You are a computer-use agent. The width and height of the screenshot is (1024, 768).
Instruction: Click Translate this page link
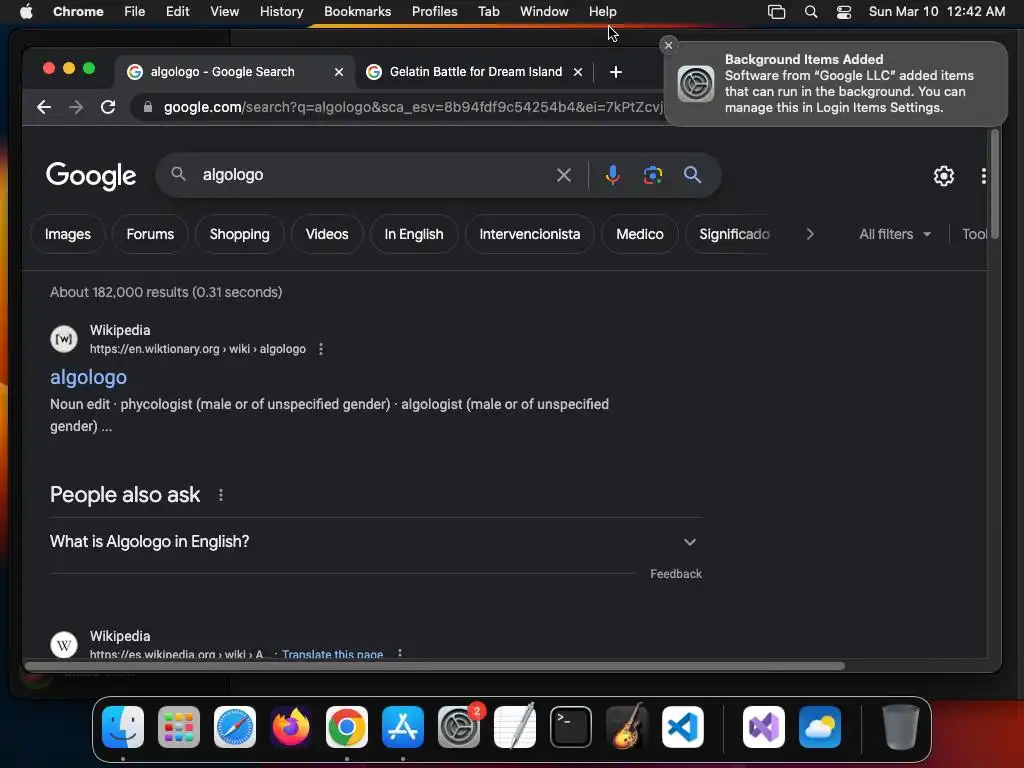332,654
